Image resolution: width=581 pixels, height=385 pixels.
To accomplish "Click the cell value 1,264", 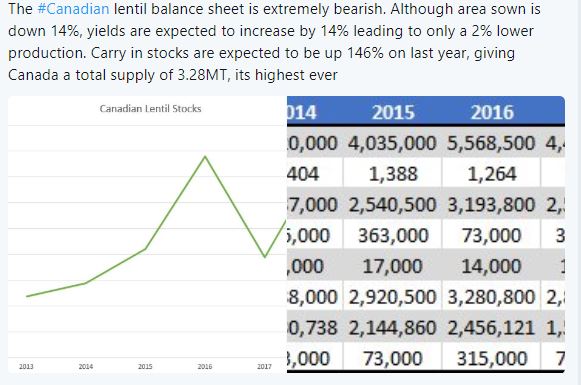I will pos(492,174).
